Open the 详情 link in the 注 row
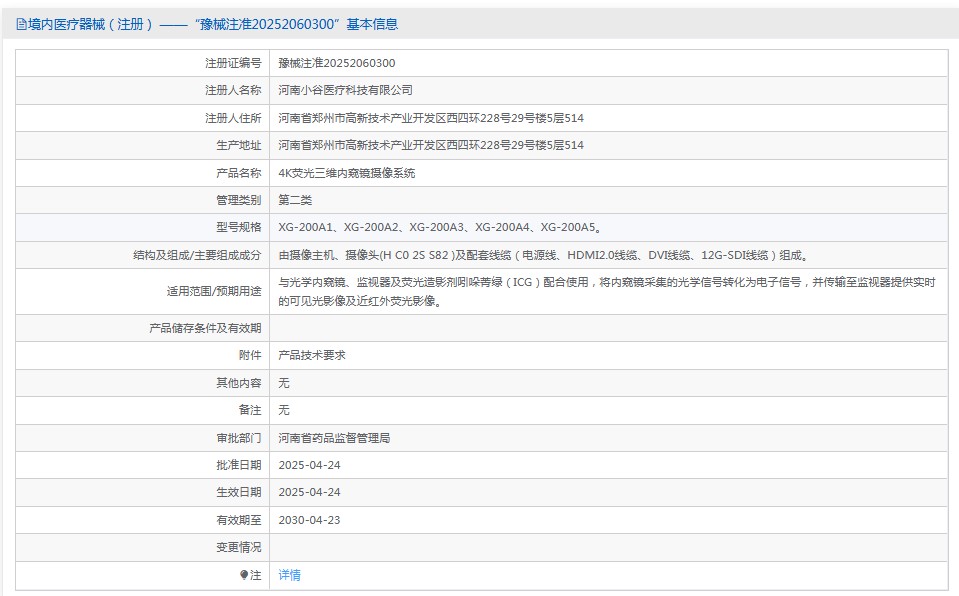The height and width of the screenshot is (596, 959). tap(289, 575)
